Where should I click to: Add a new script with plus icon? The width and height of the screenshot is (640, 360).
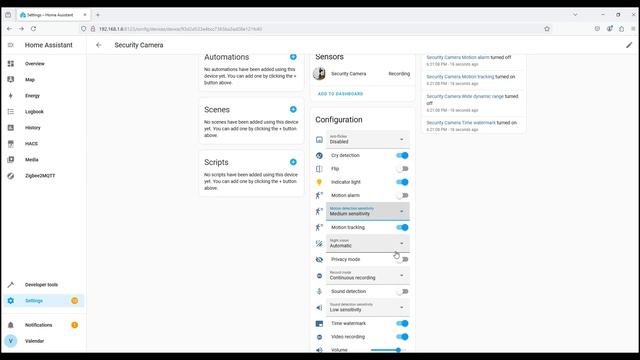(293, 162)
